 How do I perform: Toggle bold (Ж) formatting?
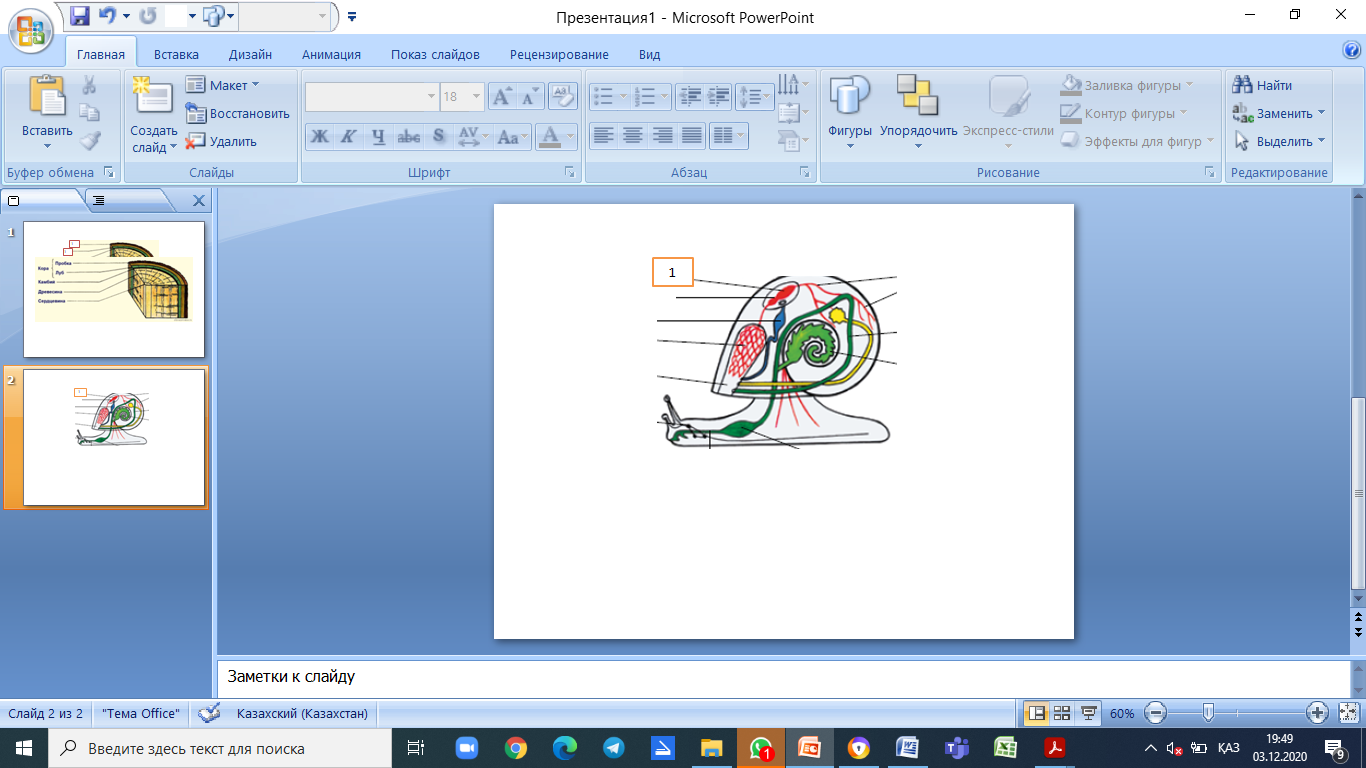320,137
